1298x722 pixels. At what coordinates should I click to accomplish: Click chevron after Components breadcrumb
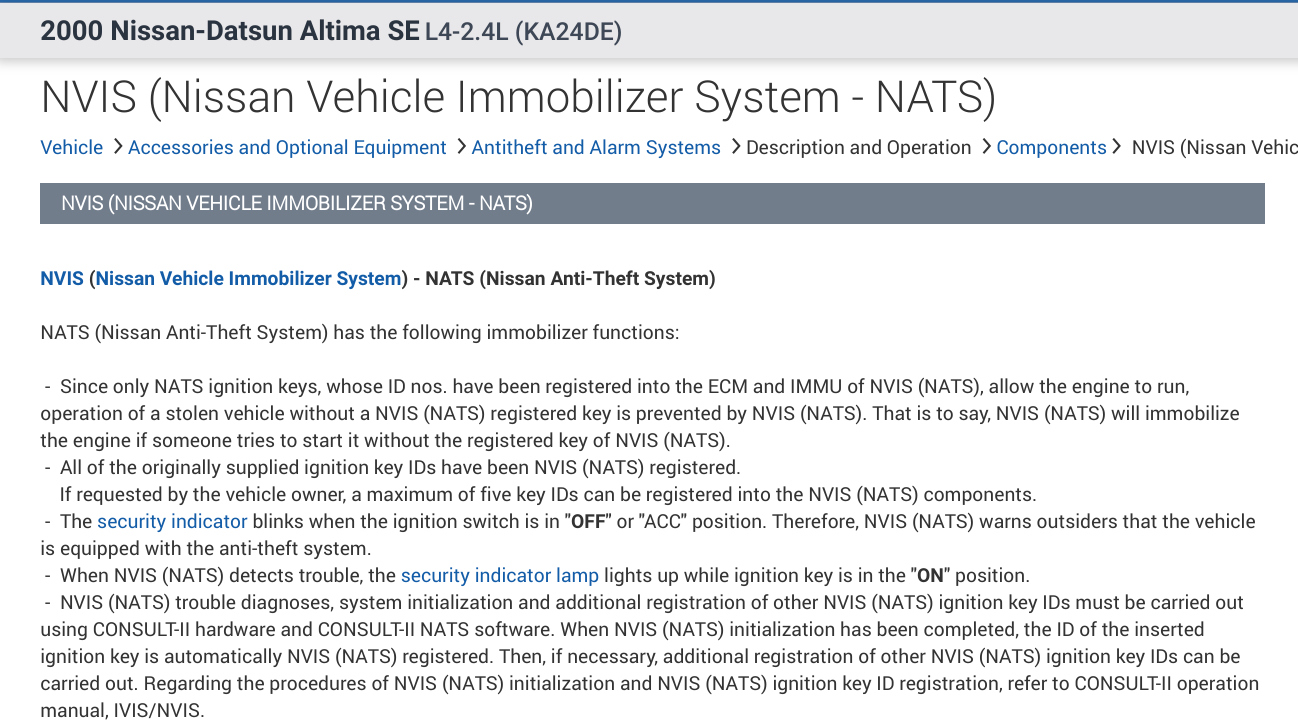[x=1117, y=147]
